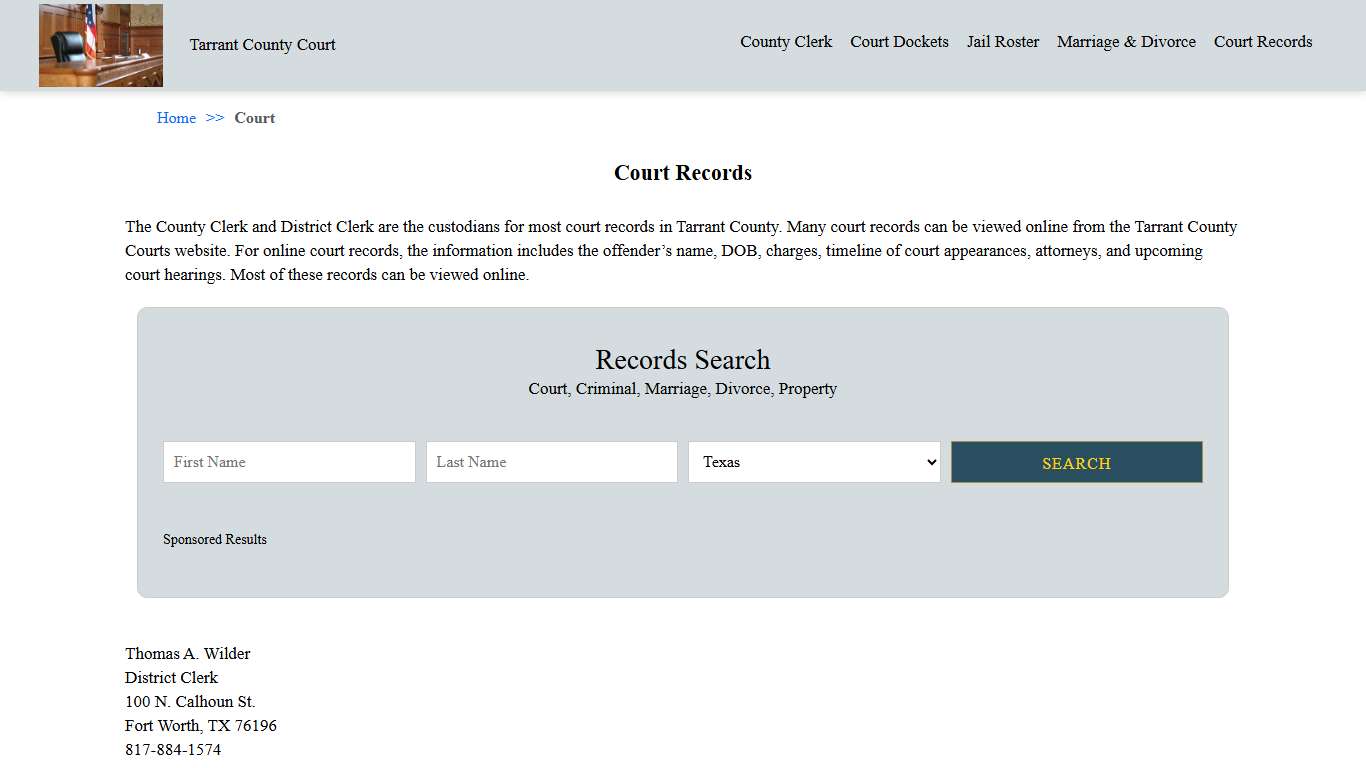Click the Last Name input field
The height and width of the screenshot is (768, 1366).
[551, 462]
